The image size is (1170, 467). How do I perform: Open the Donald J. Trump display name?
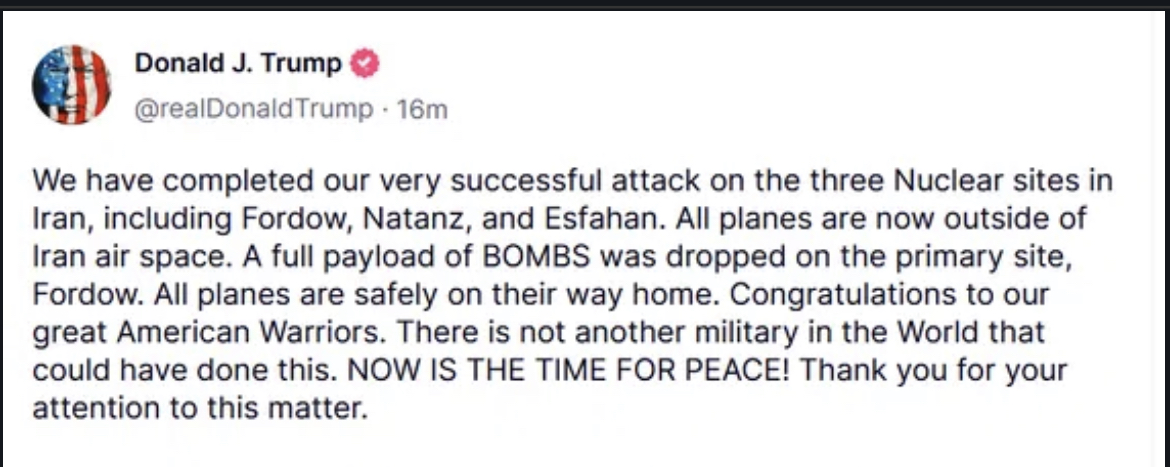[239, 64]
